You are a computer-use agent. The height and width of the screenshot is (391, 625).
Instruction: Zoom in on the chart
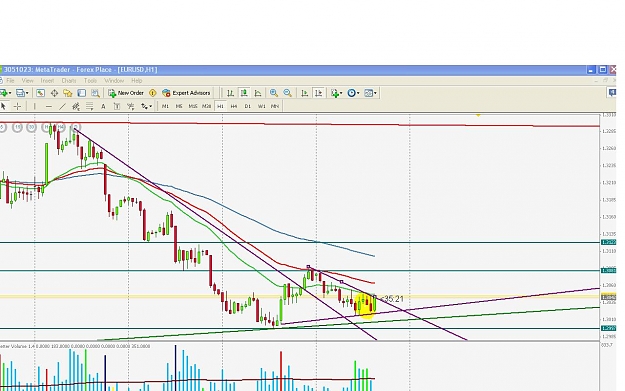click(273, 93)
